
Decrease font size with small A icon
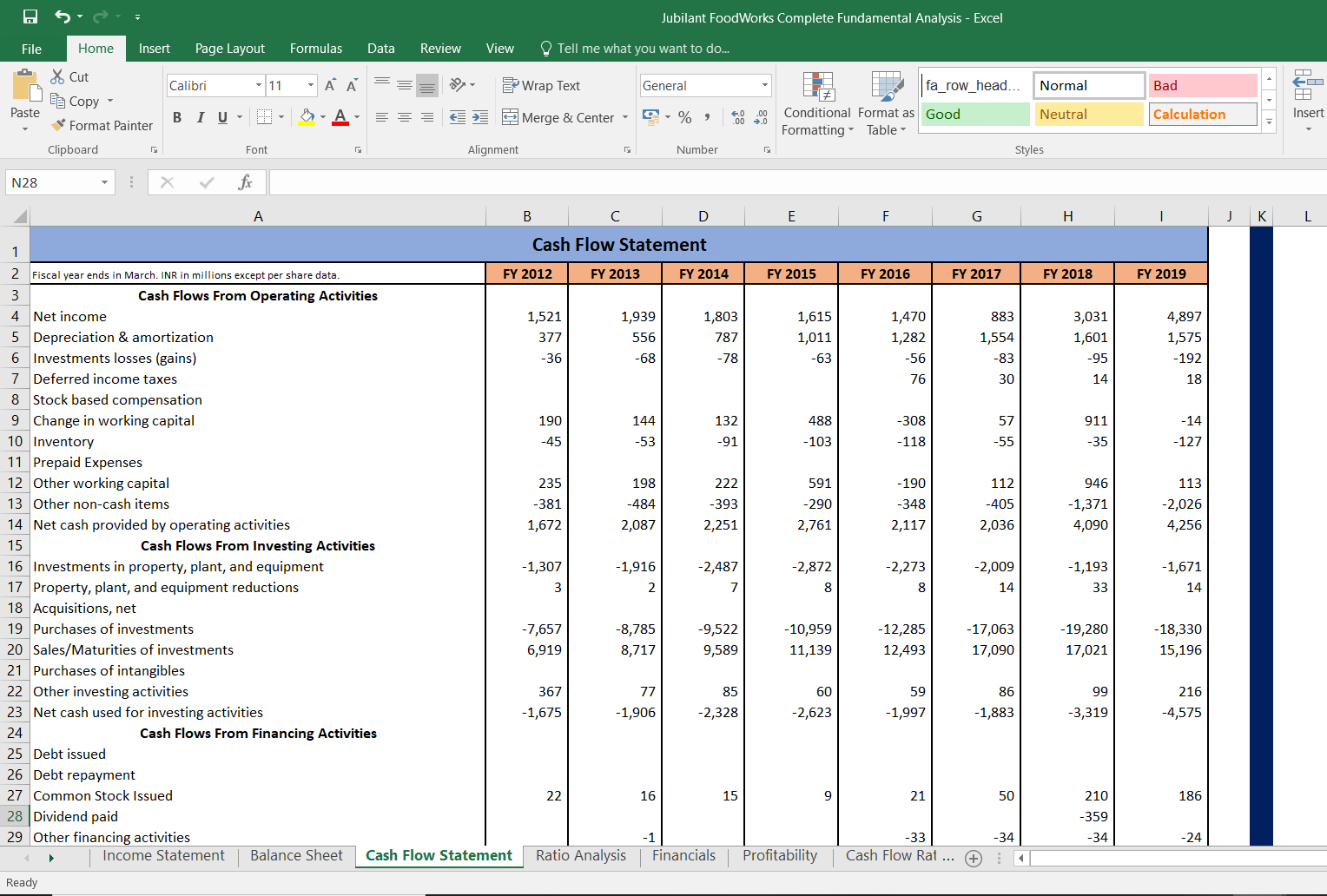tap(352, 85)
